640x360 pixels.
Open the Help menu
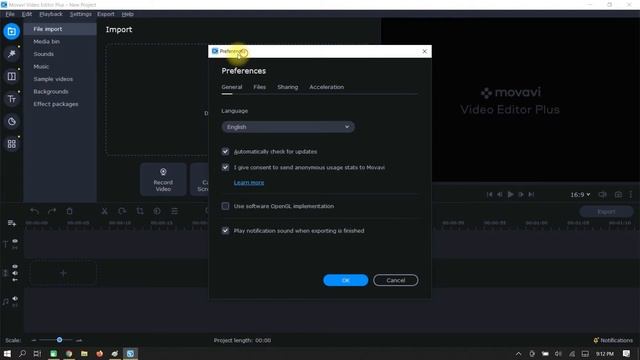[128, 14]
